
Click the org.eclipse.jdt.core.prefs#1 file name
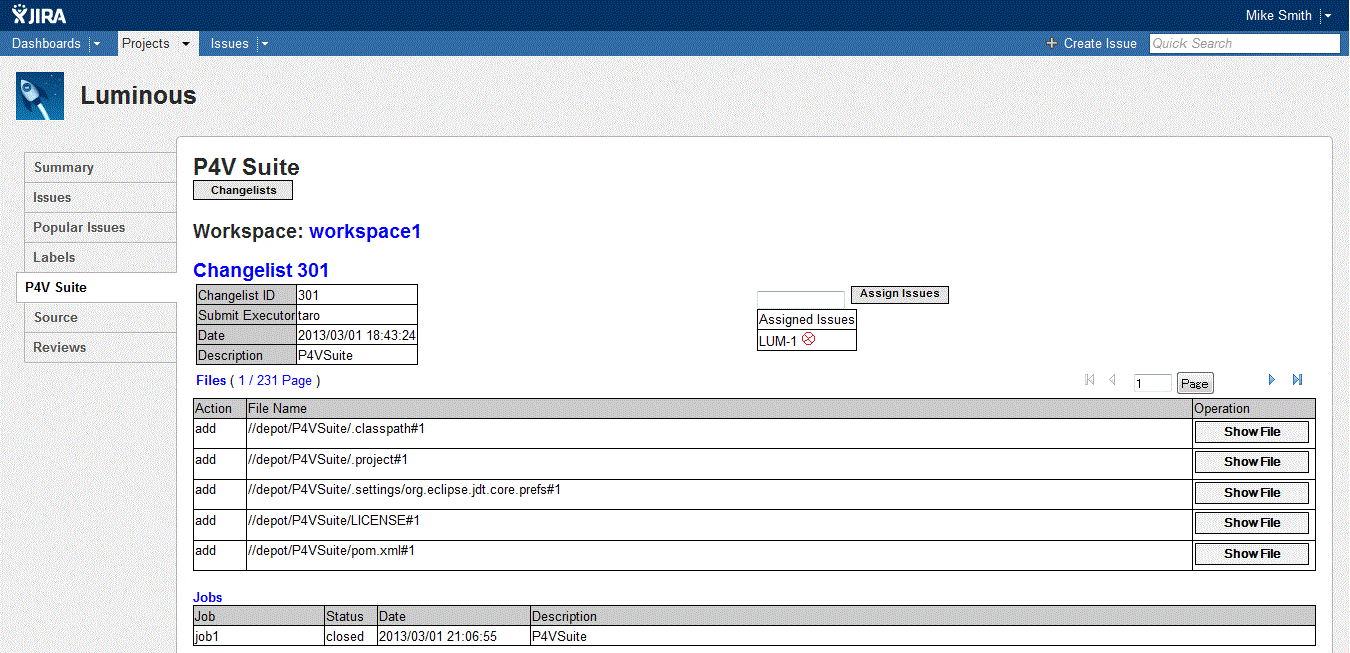point(404,489)
